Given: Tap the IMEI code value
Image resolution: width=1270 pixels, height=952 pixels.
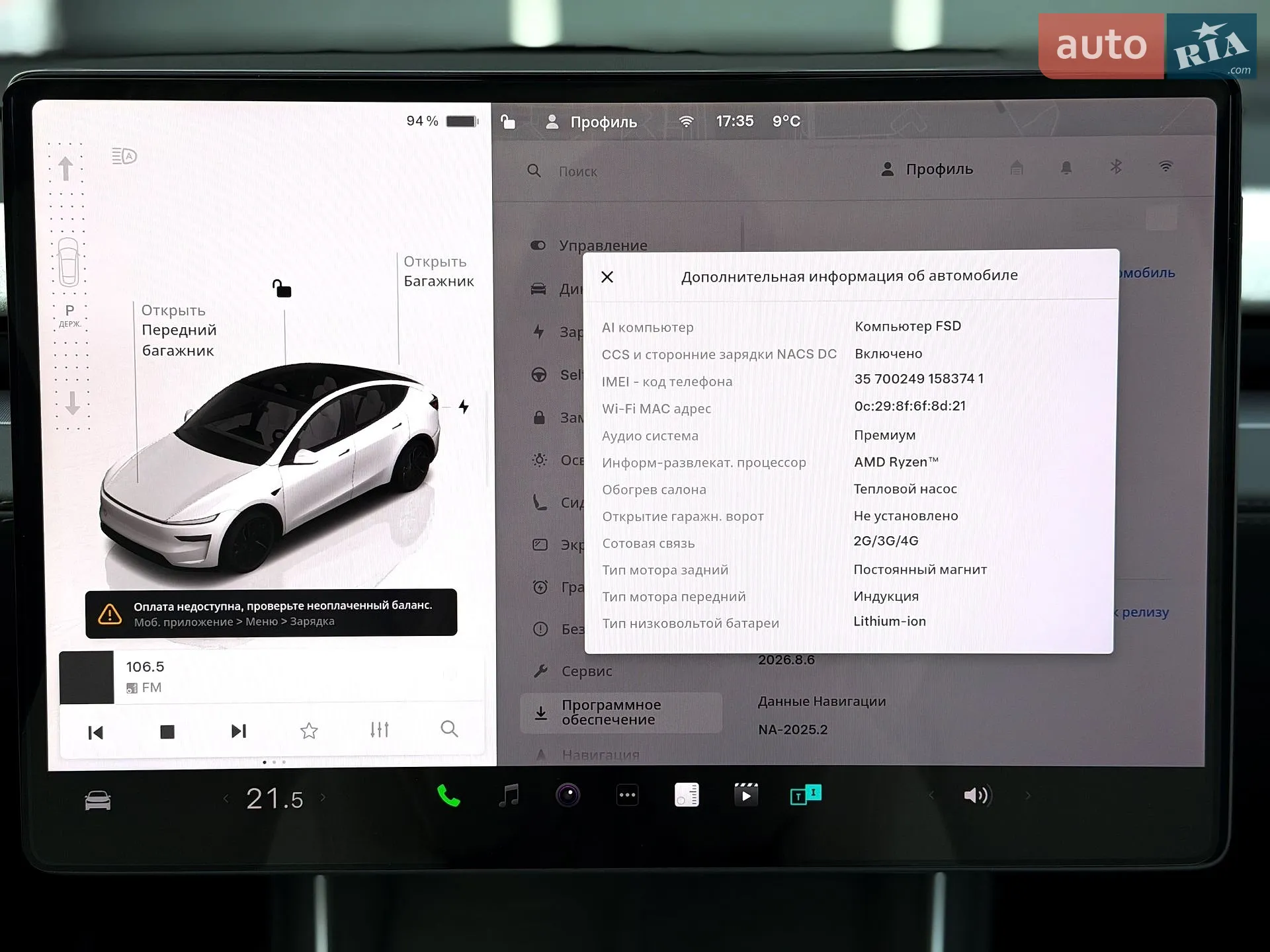Looking at the screenshot, I should coord(918,379).
